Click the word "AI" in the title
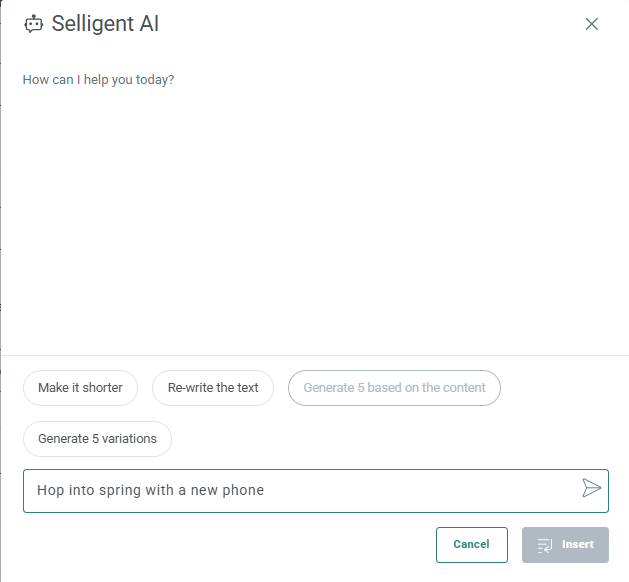 tap(147, 24)
